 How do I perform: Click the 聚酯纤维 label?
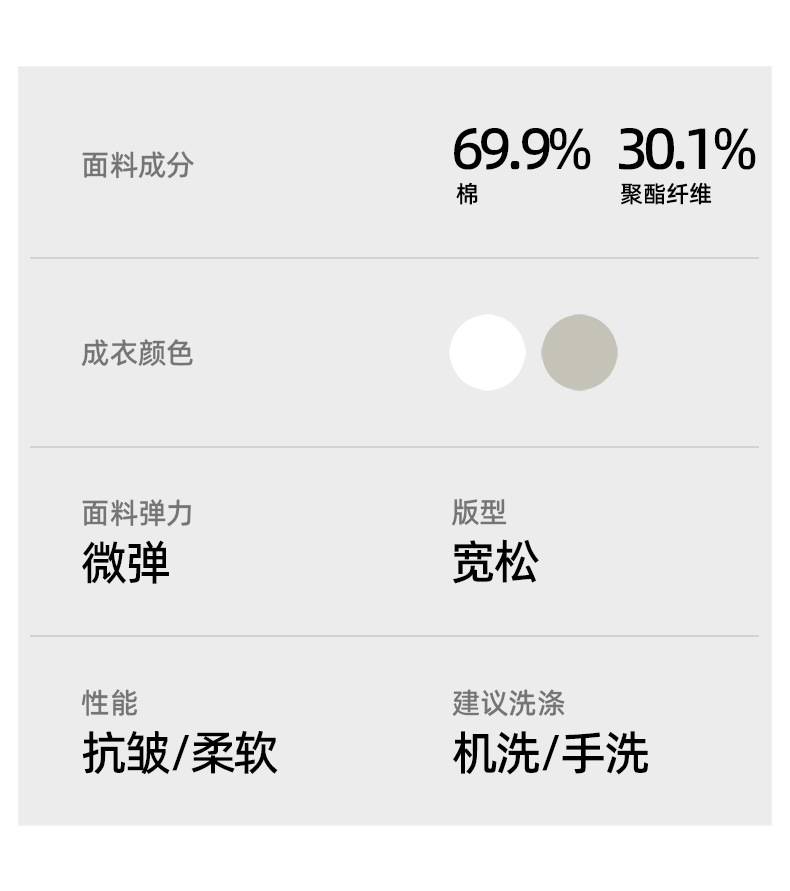pyautogui.click(x=665, y=195)
